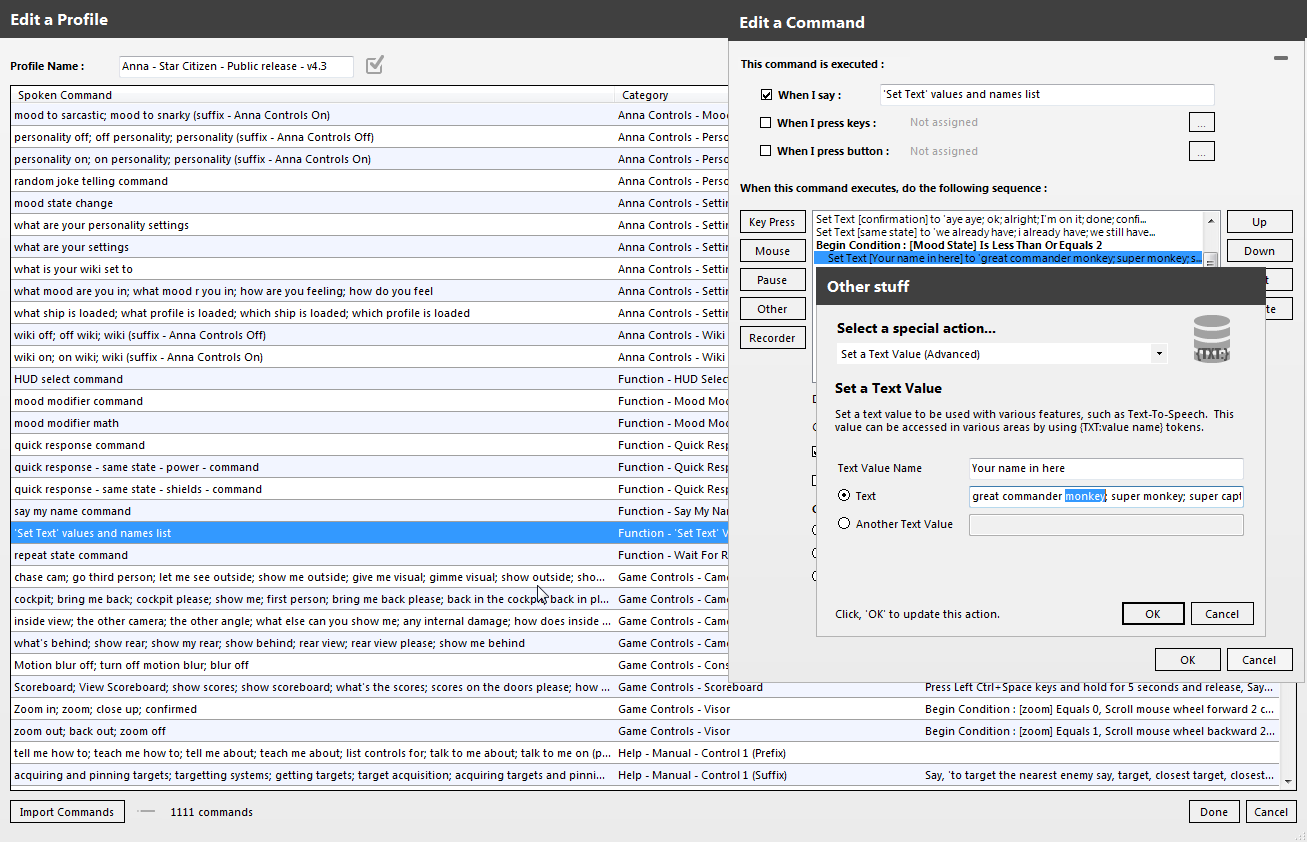
Task: Tick the 'When I press keys' checkbox
Action: (766, 123)
